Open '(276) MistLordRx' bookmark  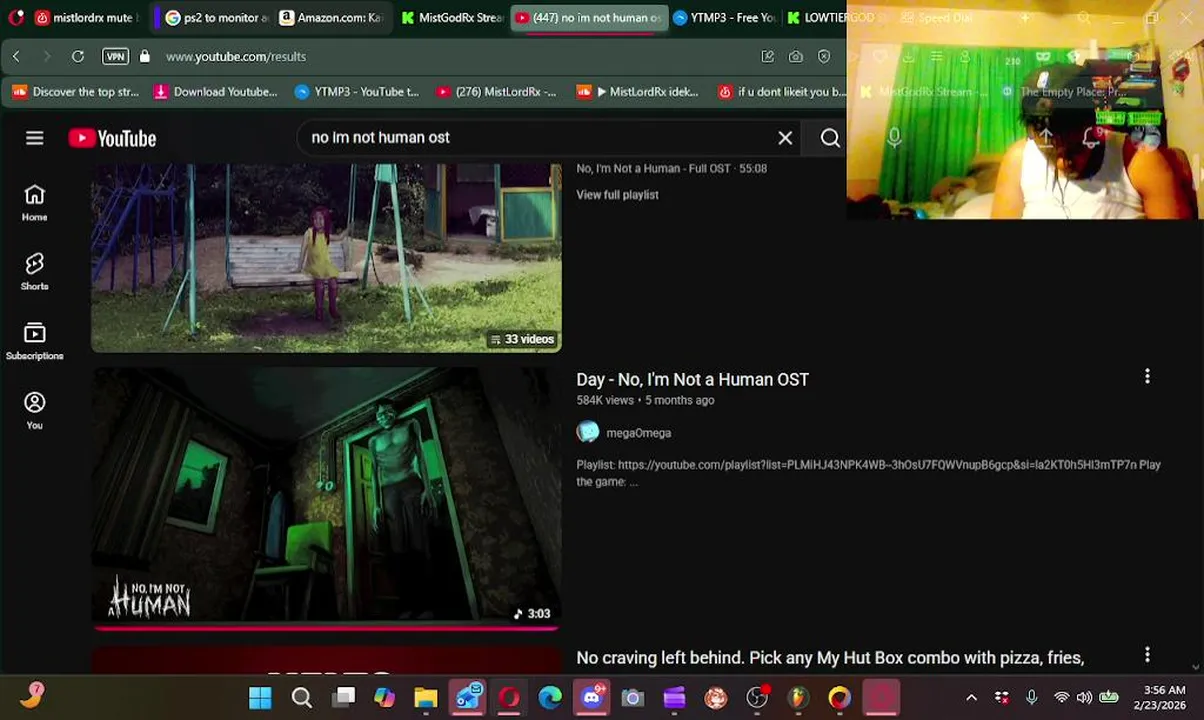(497, 92)
